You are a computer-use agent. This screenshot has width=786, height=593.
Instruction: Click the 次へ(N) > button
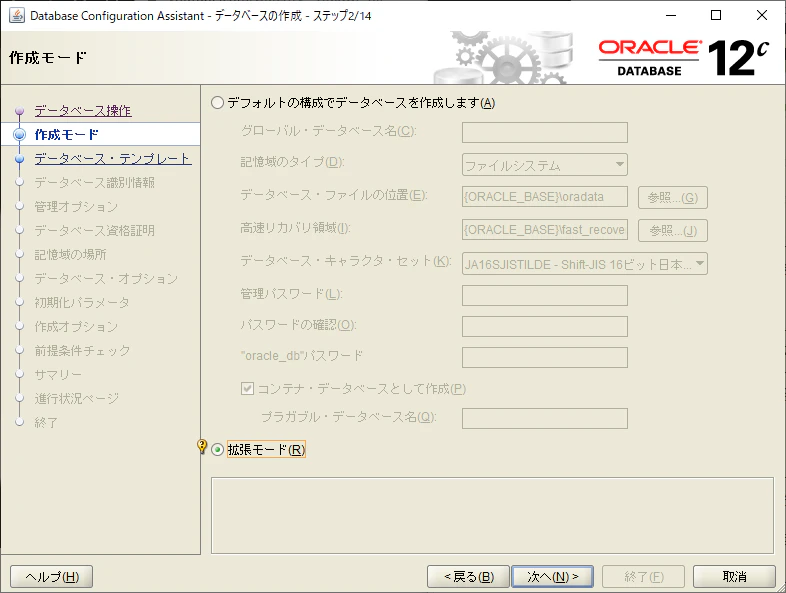(x=552, y=576)
